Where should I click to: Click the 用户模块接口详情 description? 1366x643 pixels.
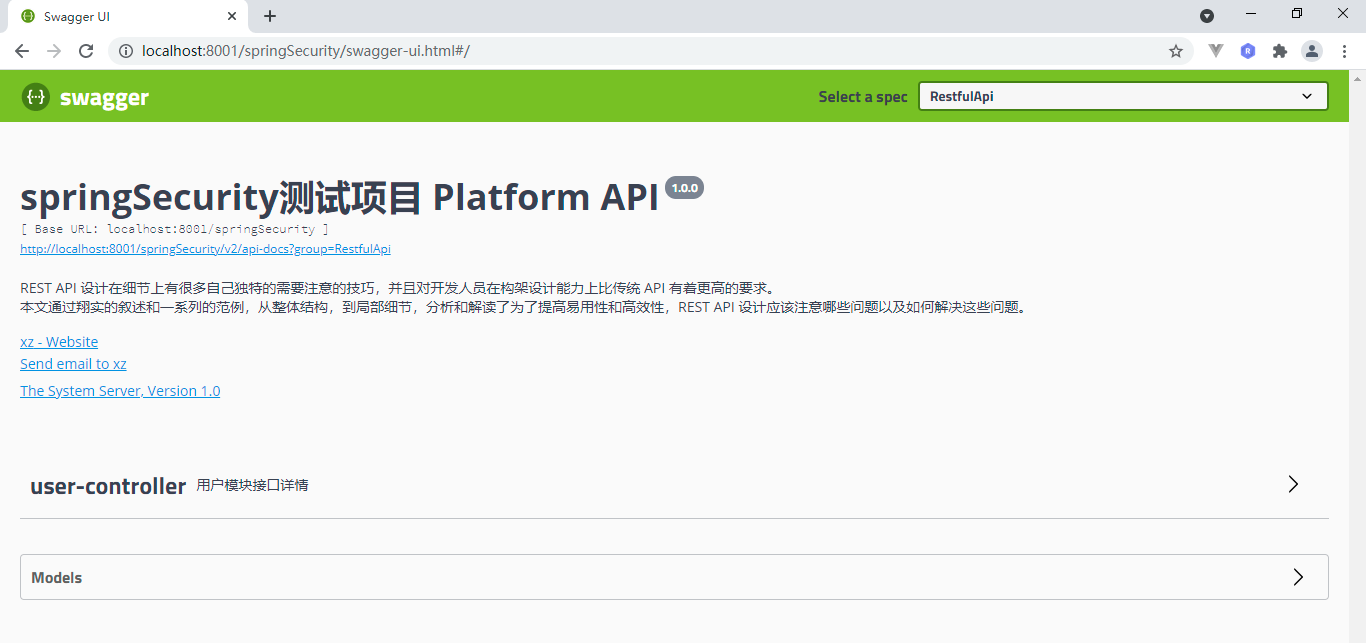[x=253, y=485]
